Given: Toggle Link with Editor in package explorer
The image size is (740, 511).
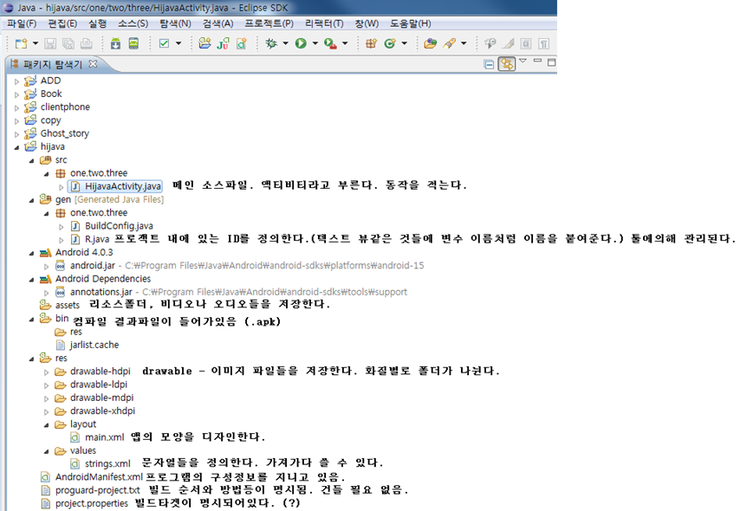Looking at the screenshot, I should (x=507, y=64).
